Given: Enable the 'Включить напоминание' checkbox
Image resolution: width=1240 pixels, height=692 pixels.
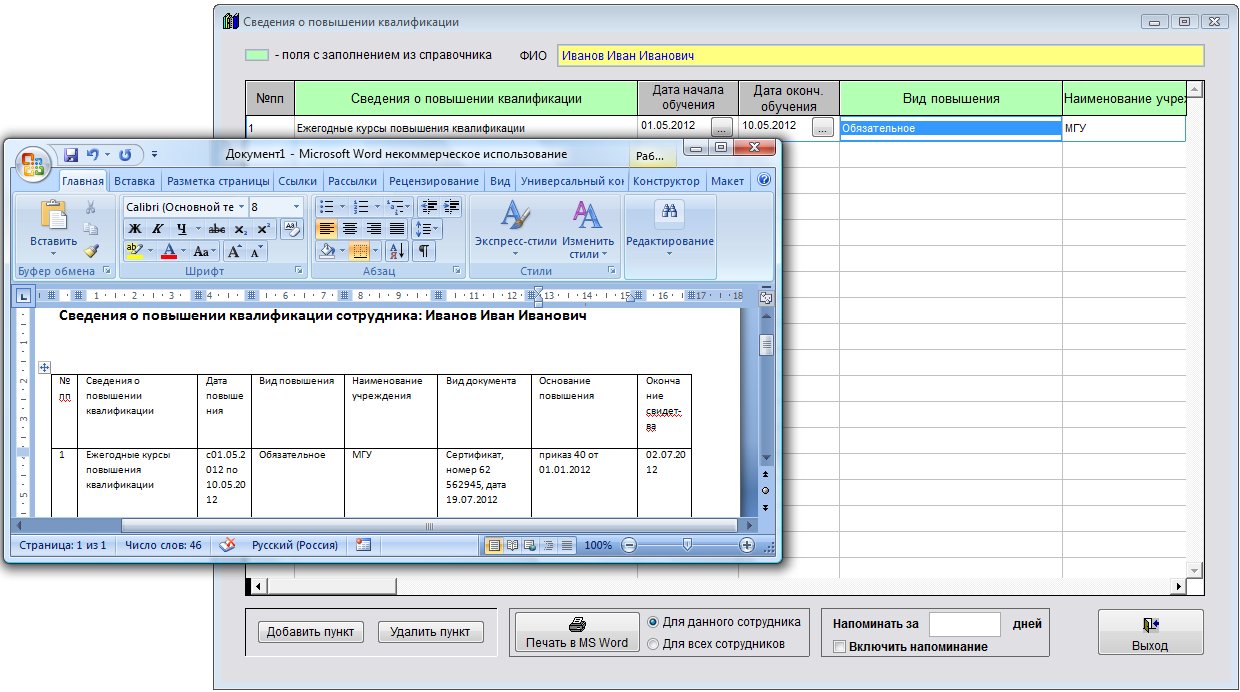Looking at the screenshot, I should pyautogui.click(x=840, y=647).
